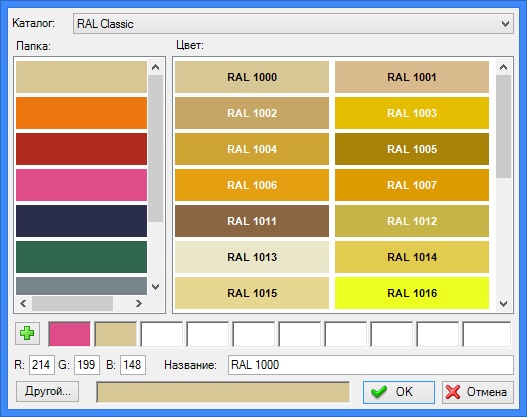Choose color RAL 1014

click(412, 257)
